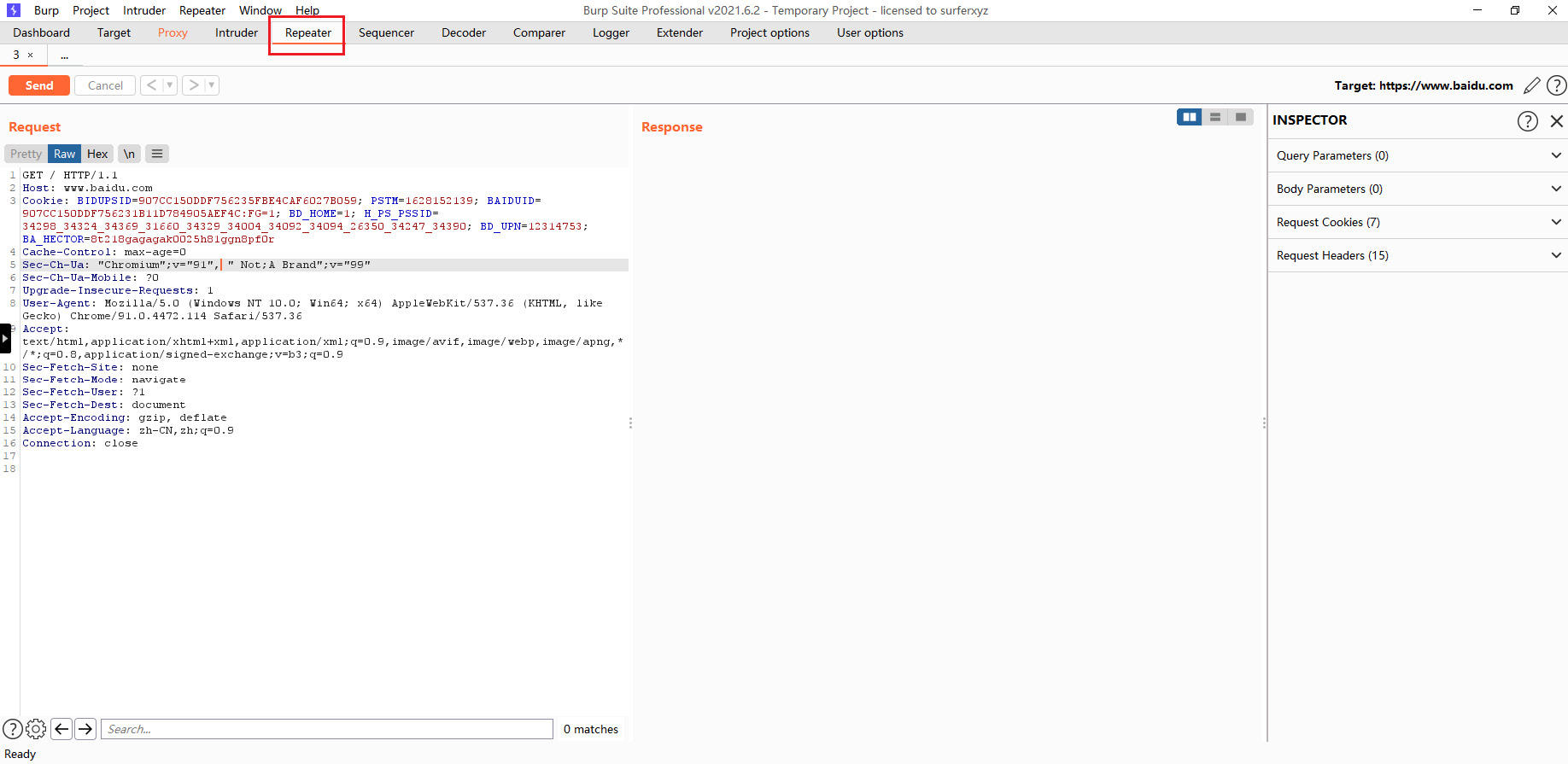Jump to next search match arrow
Viewport: 1568px width, 764px height.
coord(85,729)
